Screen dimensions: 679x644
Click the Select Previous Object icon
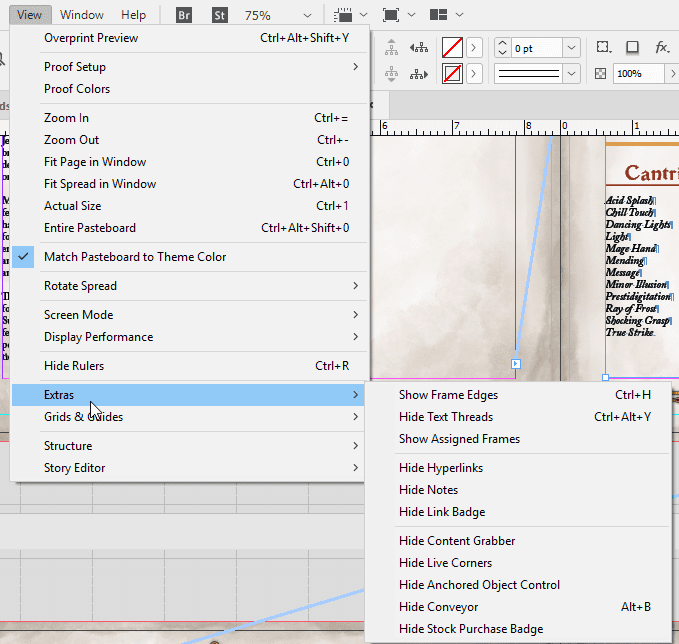pos(419,47)
